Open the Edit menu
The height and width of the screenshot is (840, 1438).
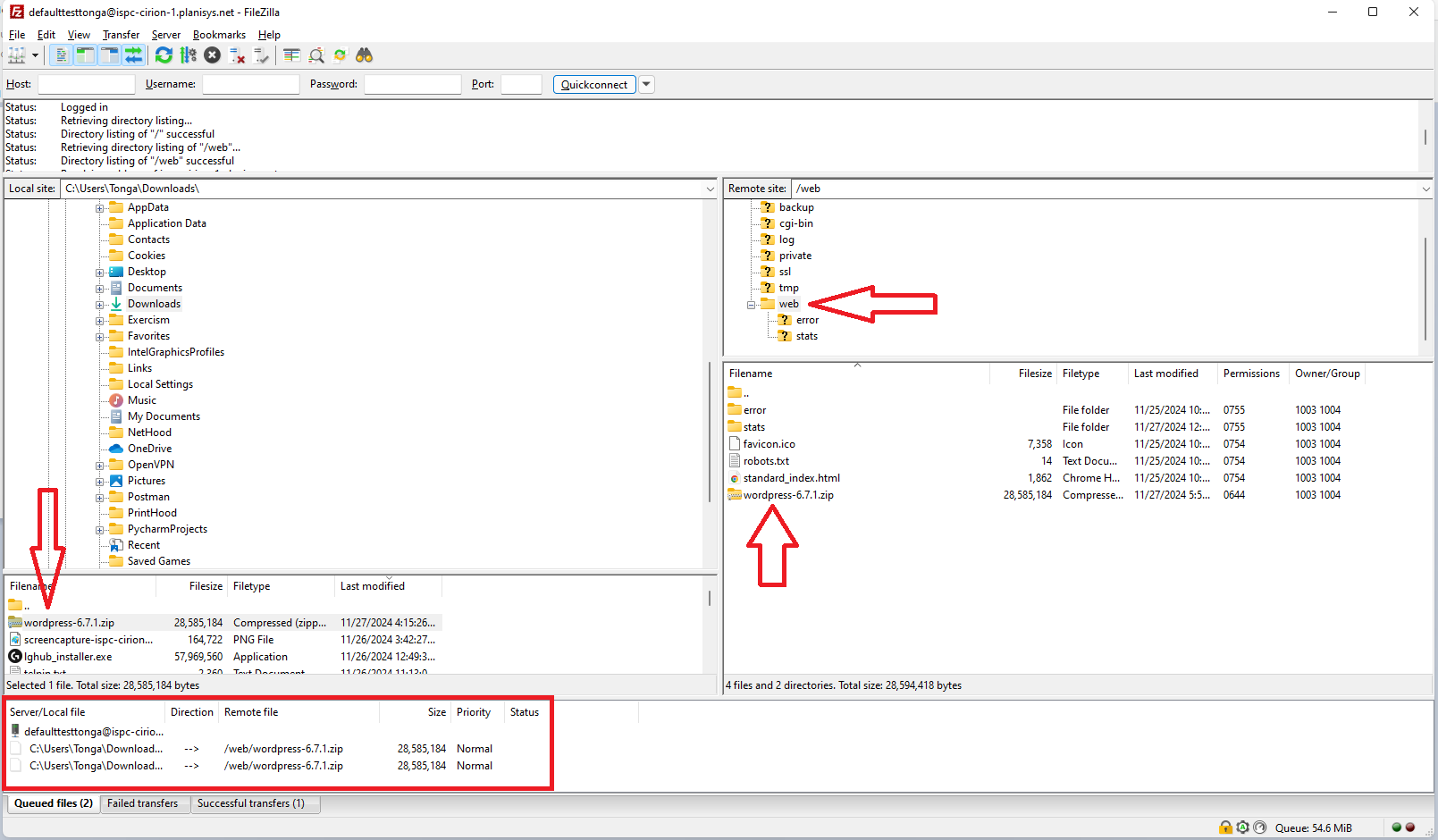(46, 35)
